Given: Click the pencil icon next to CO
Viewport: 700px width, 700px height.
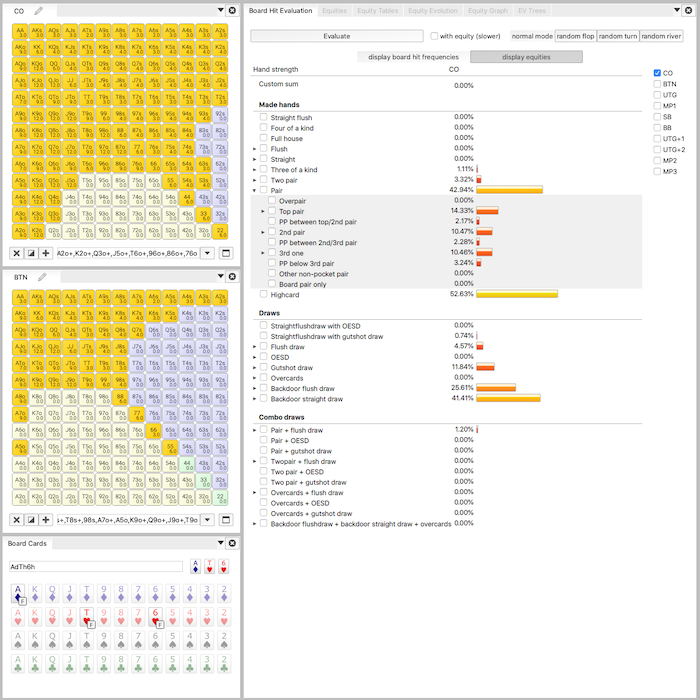Looking at the screenshot, I should pyautogui.click(x=38, y=11).
